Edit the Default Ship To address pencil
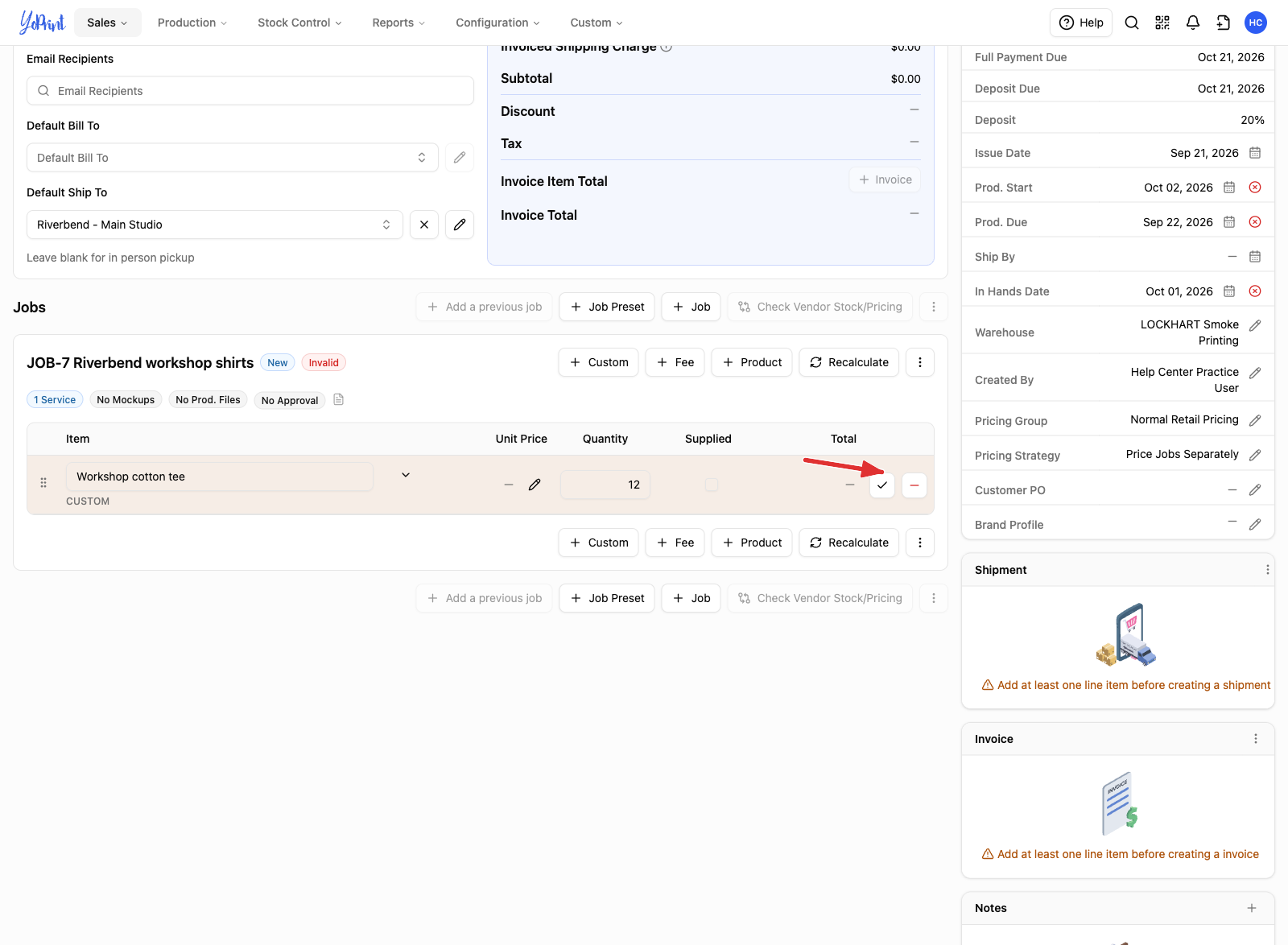 tap(460, 225)
